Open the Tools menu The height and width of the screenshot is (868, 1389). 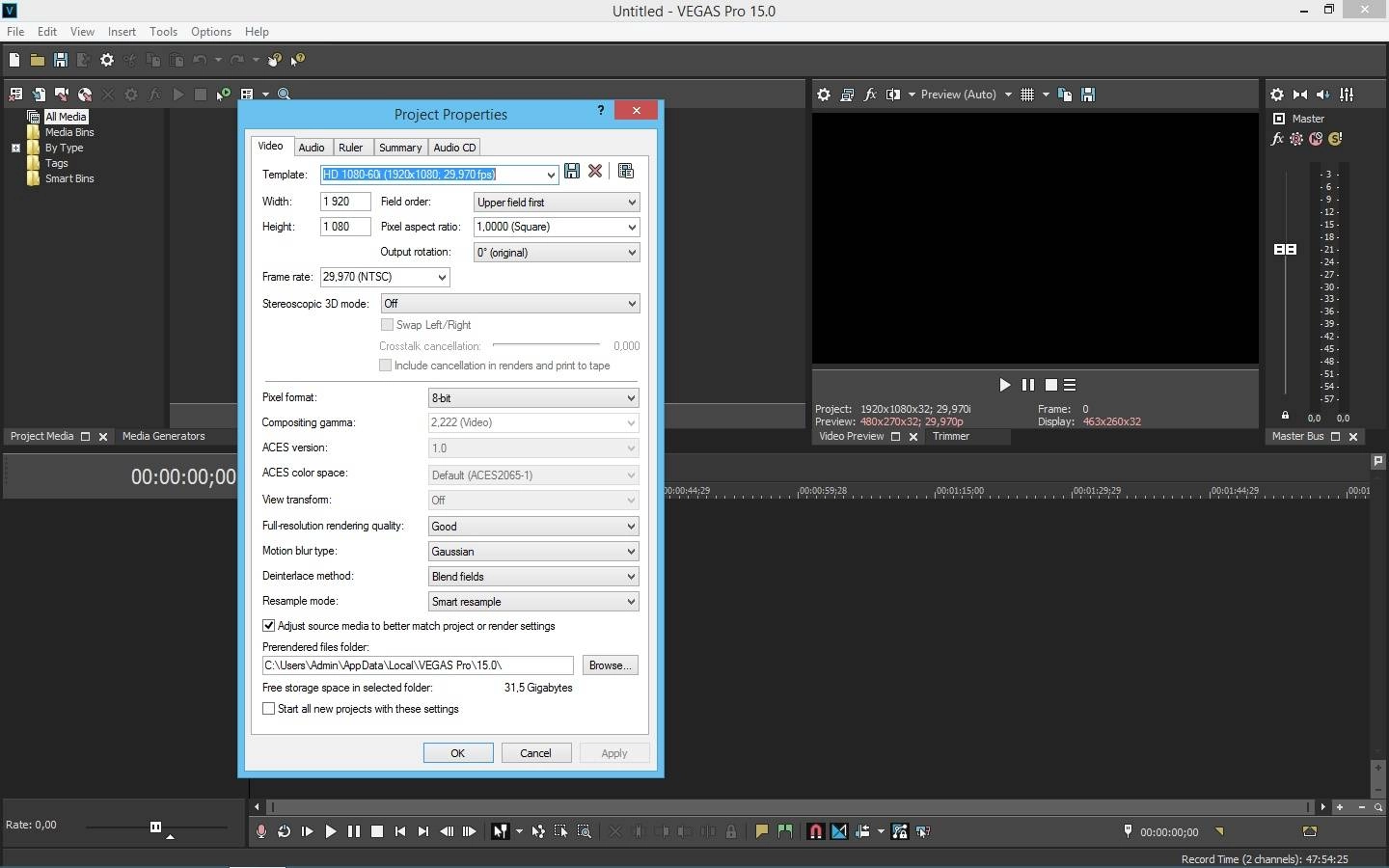point(163,32)
